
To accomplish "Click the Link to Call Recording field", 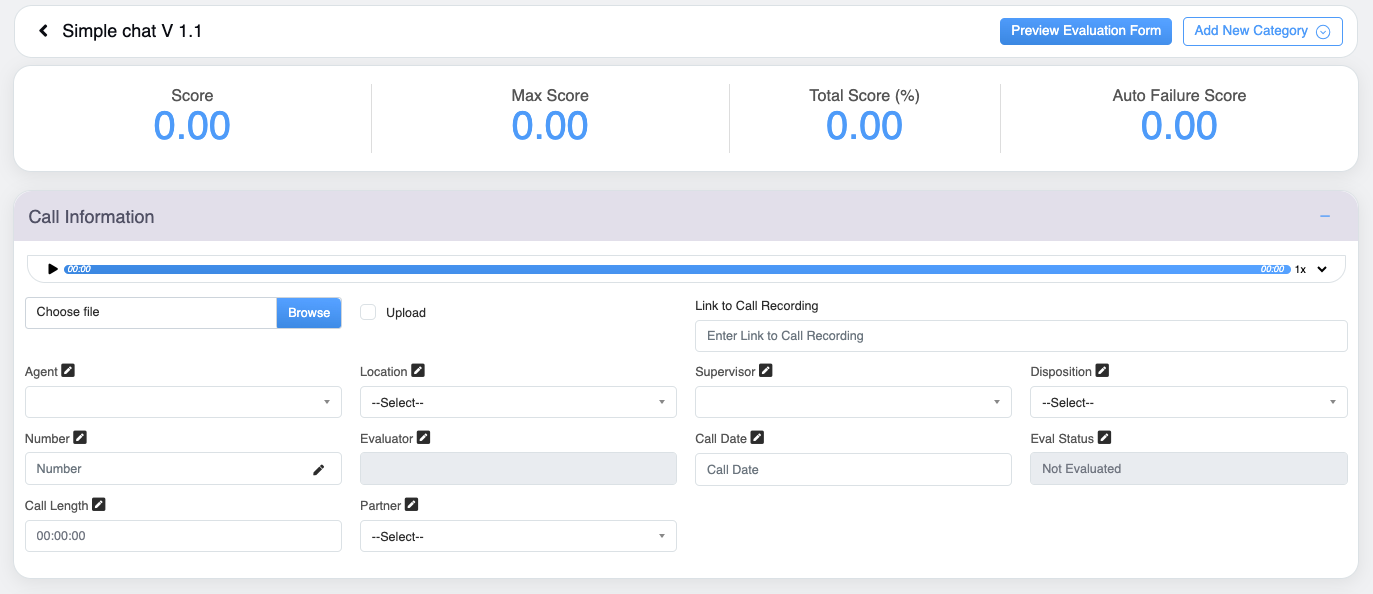I will pos(1021,336).
